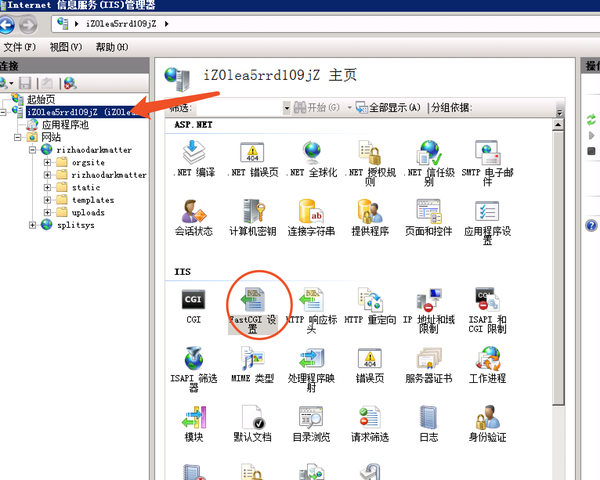Open the ISAPI 筛选器 feature
This screenshot has height=480, width=600.
[x=194, y=369]
